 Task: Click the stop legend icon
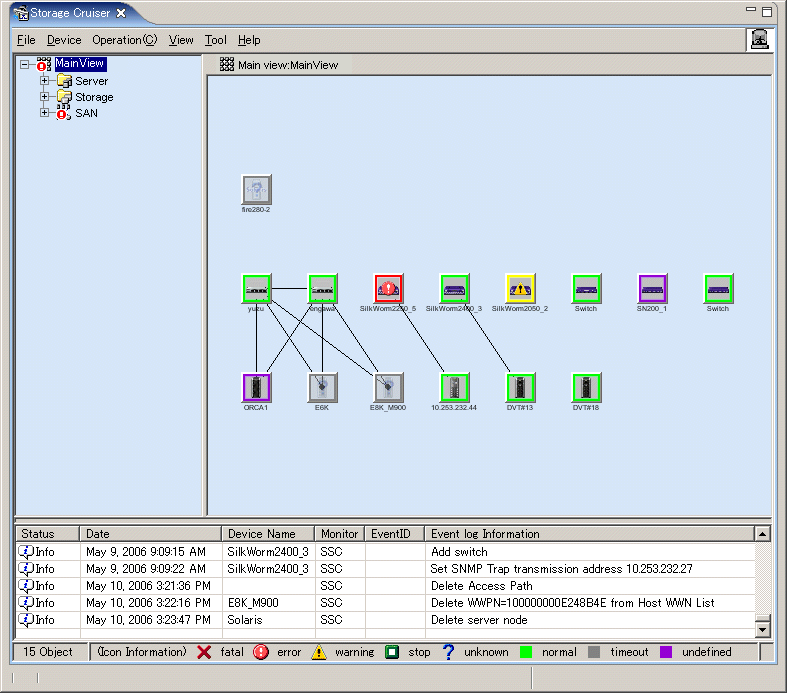coord(392,652)
